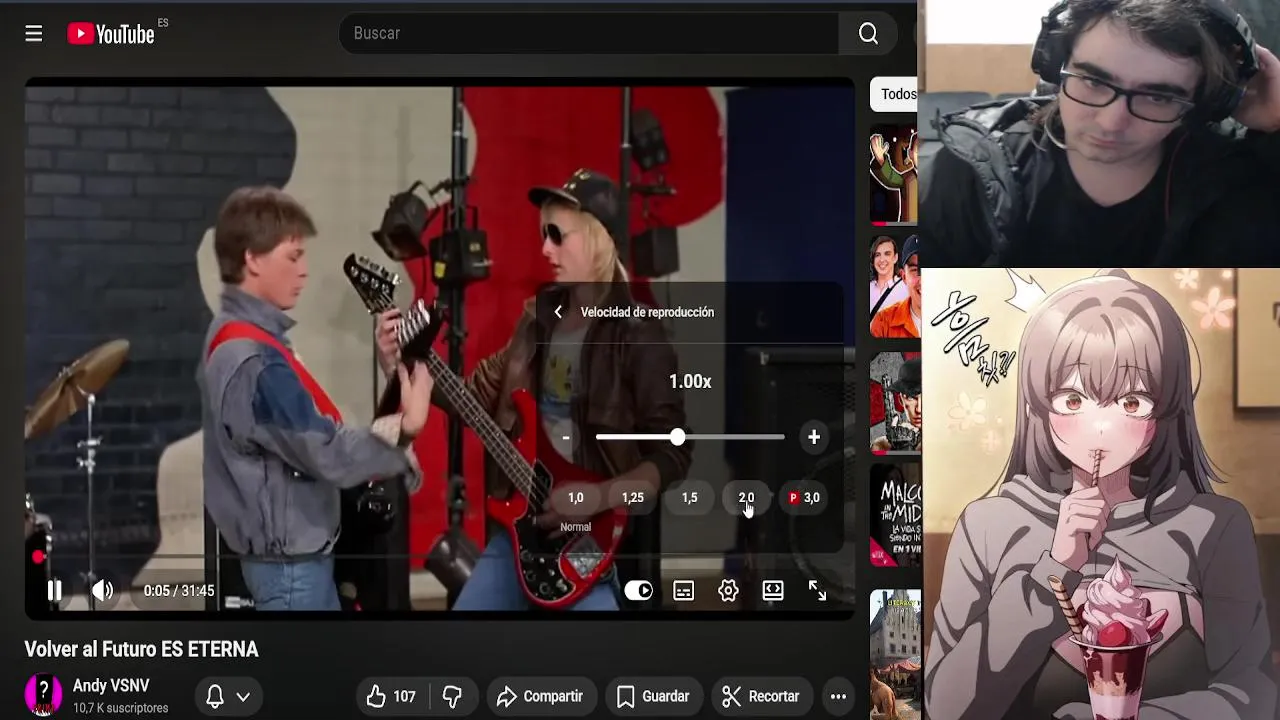
Task: Mute the video volume
Action: (x=102, y=591)
